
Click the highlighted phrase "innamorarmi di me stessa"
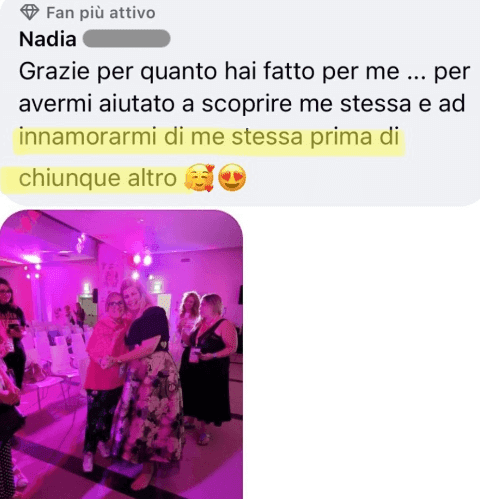click(160, 137)
